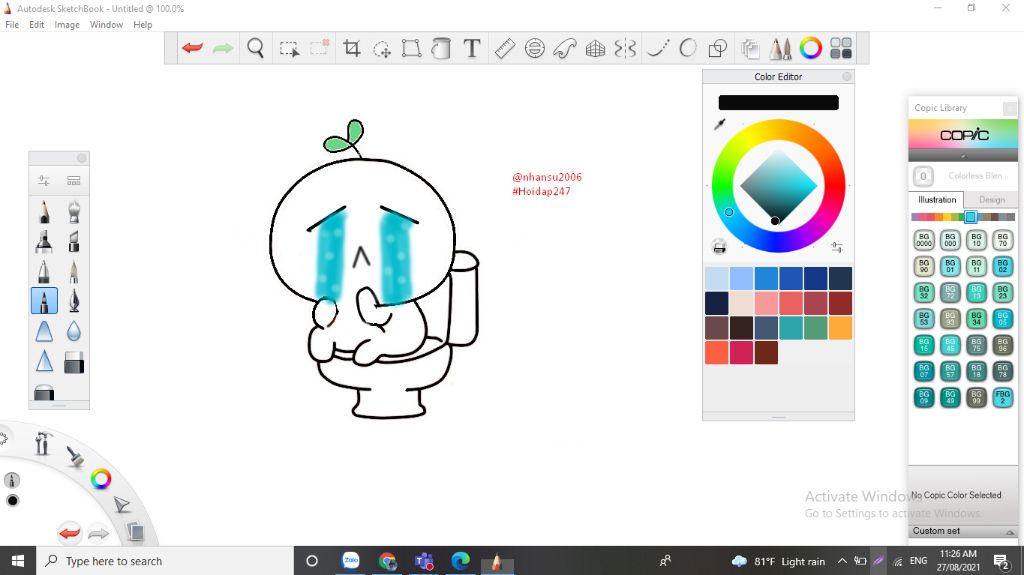Viewport: 1024px width, 575px height.
Task: Select the French Curve guide
Action: 565,48
